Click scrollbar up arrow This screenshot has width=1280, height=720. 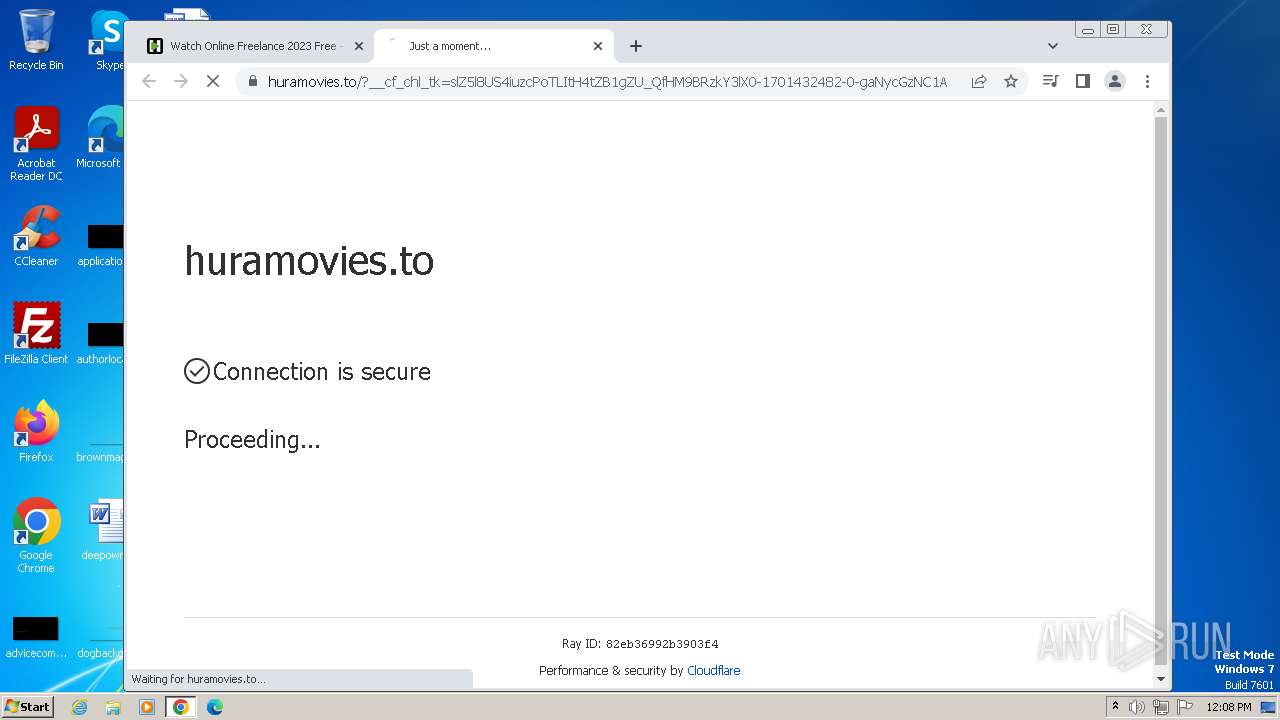1161,108
